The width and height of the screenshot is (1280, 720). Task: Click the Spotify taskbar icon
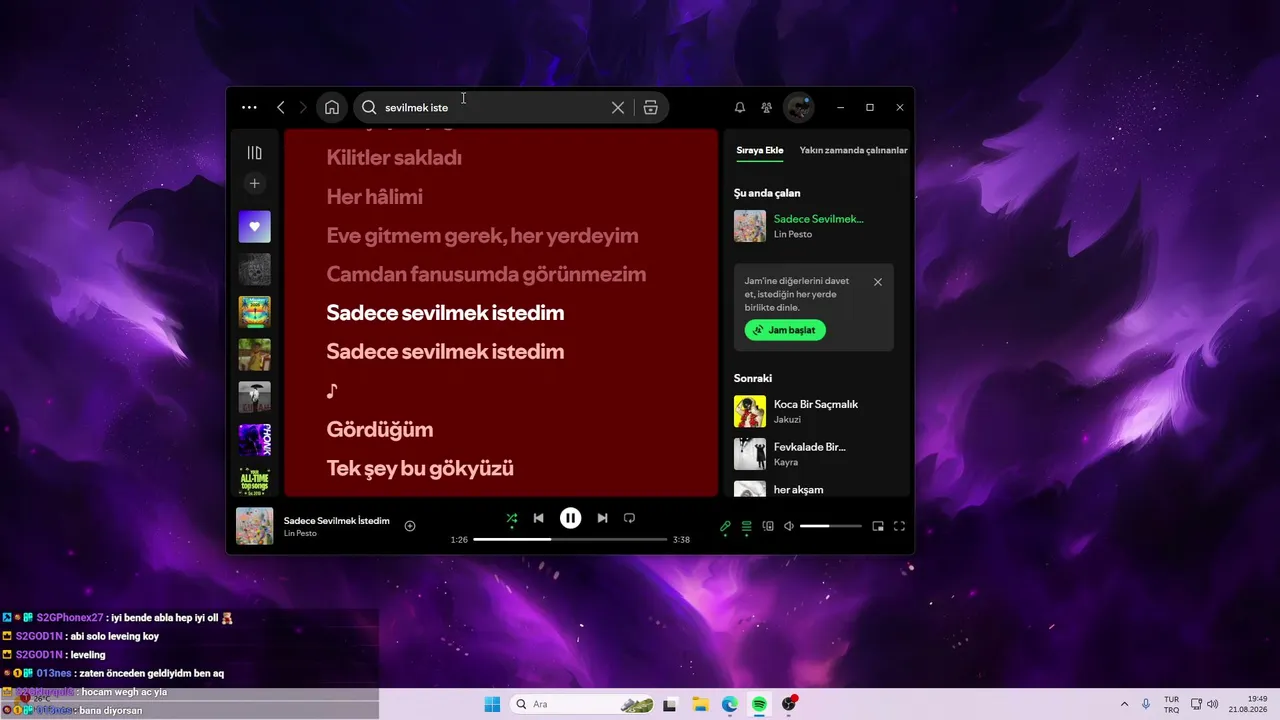[759, 704]
